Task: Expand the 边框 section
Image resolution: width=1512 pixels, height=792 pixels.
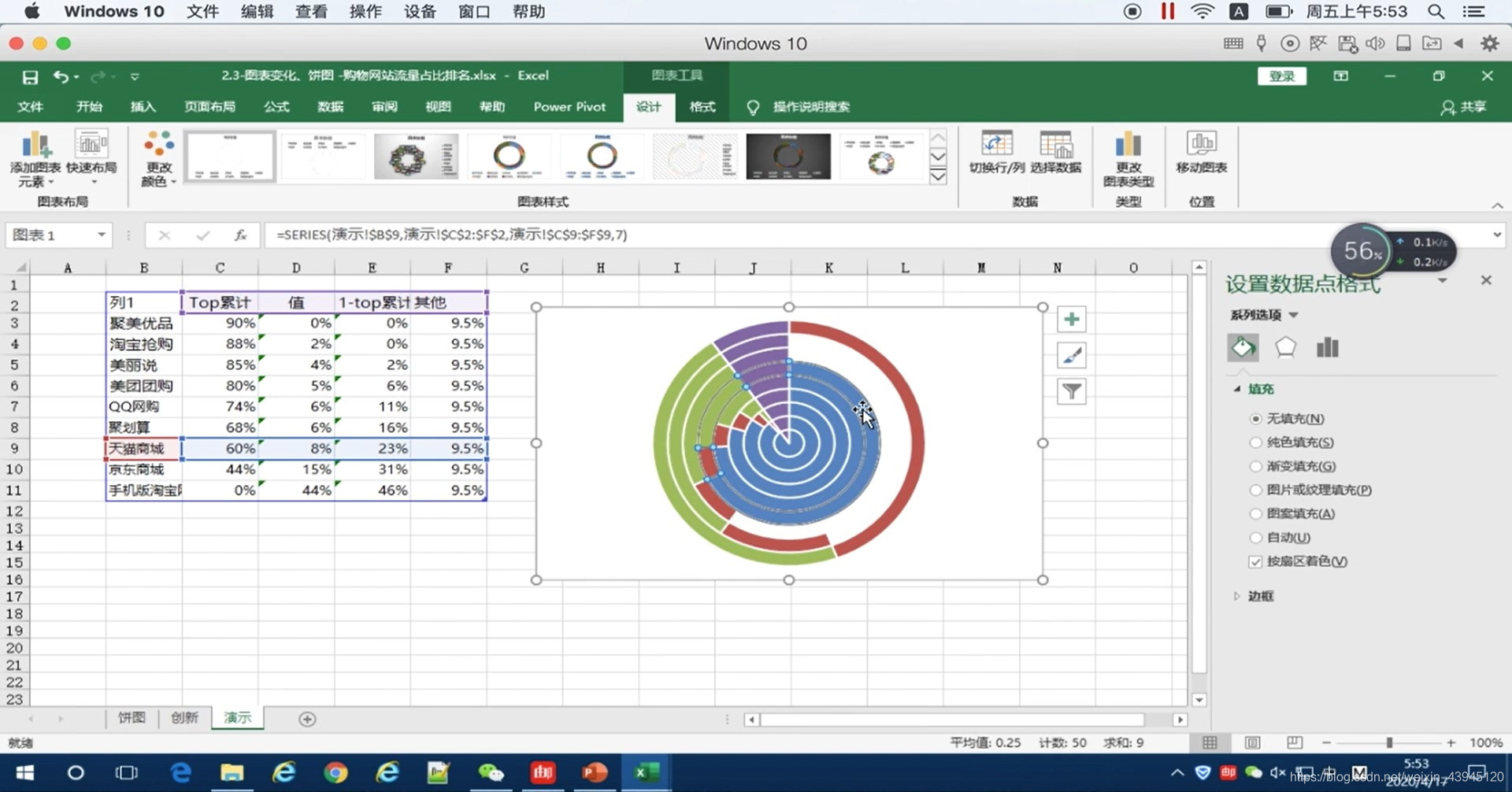Action: point(1236,596)
